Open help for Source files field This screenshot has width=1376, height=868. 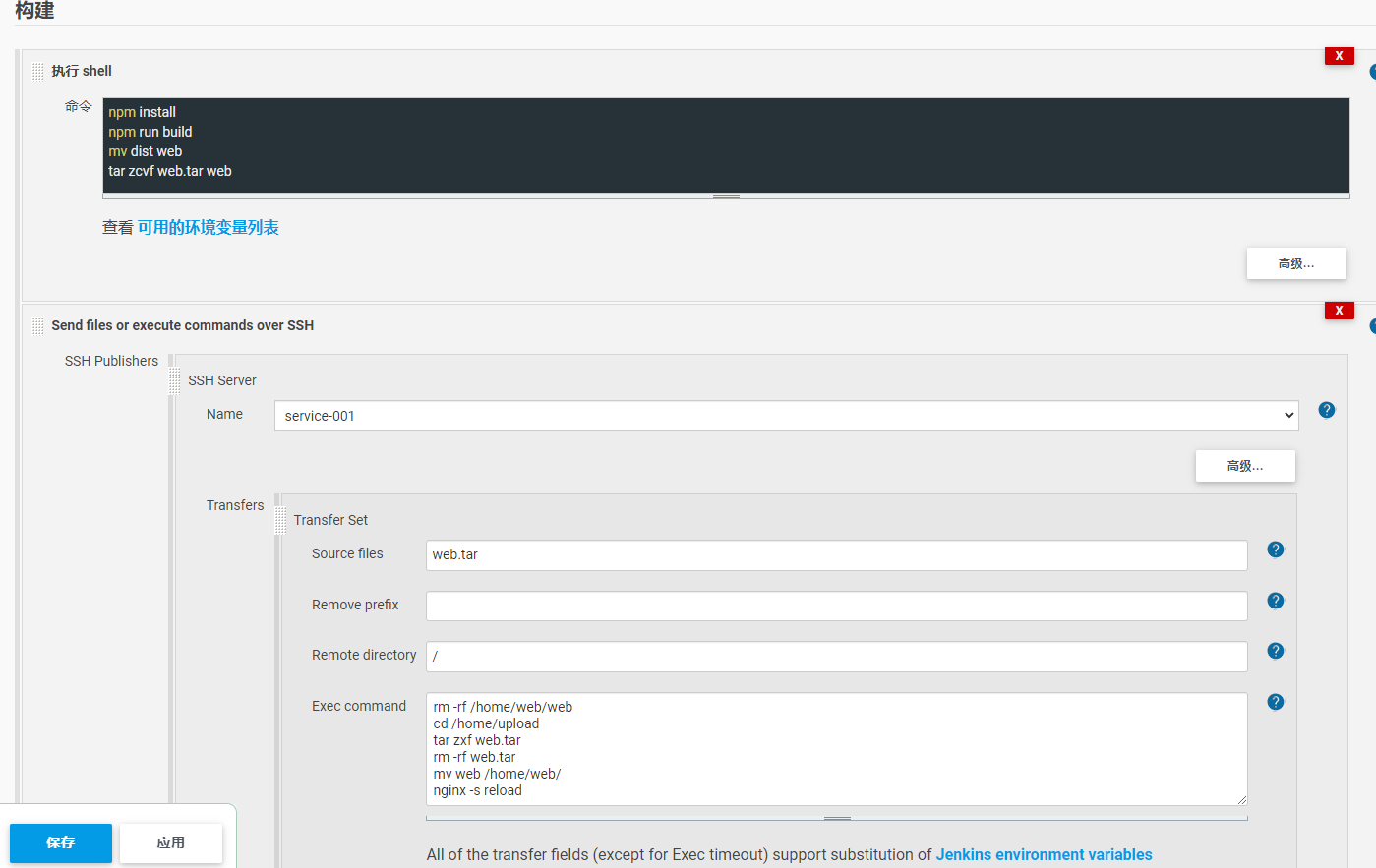1275,550
